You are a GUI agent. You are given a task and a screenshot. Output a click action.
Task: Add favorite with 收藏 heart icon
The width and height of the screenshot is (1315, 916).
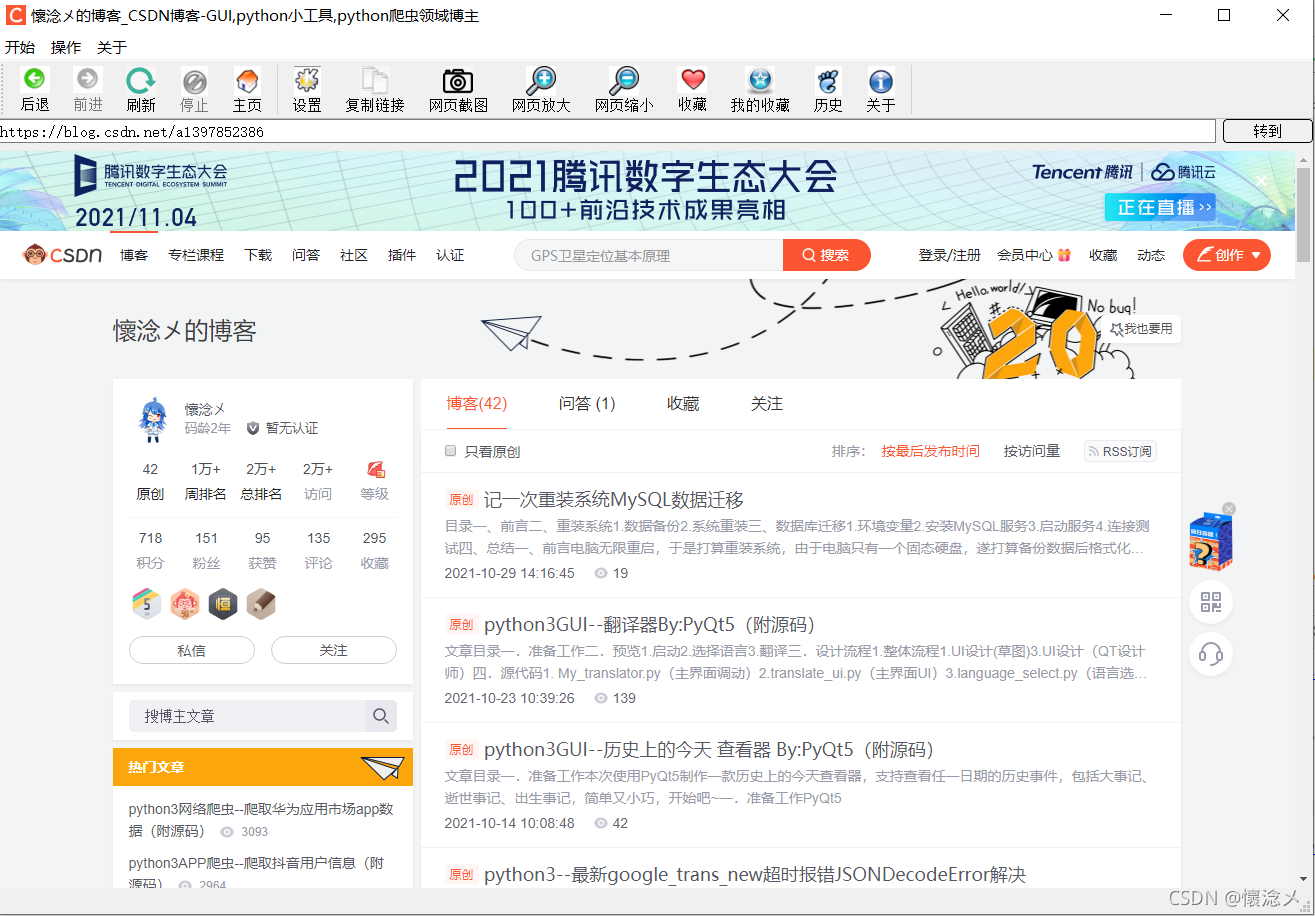tap(692, 80)
